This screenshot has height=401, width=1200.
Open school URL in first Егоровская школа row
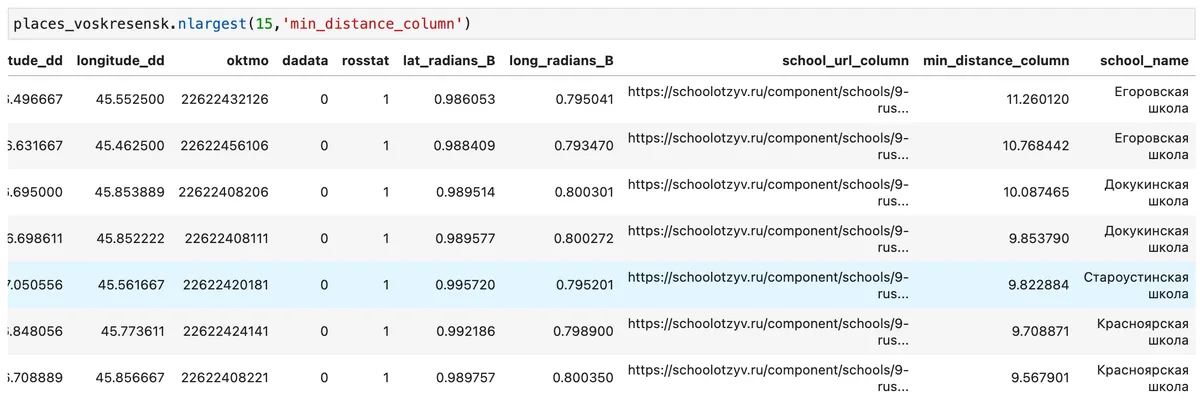[x=769, y=100]
